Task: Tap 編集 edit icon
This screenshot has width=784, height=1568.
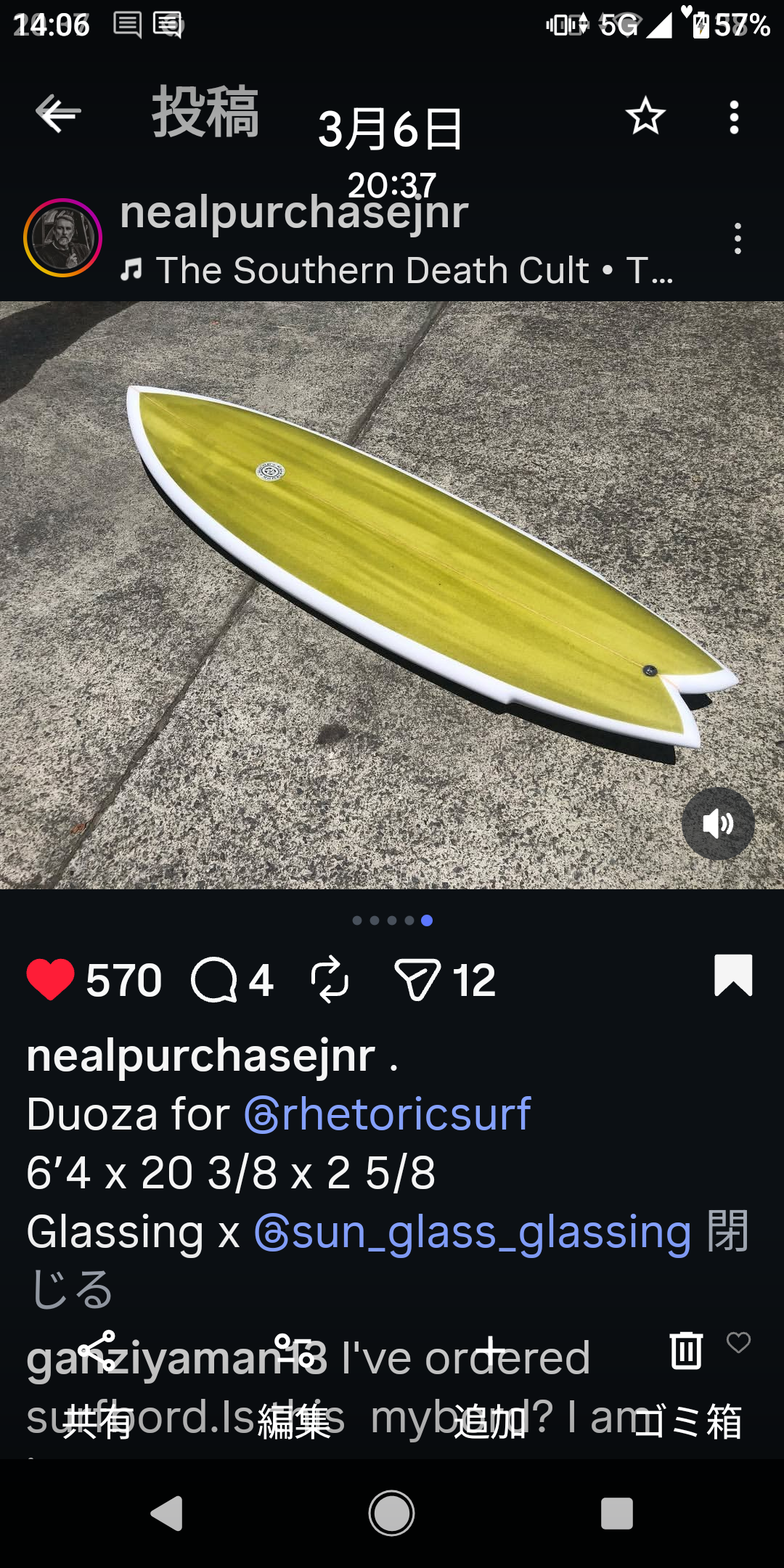Action: [x=294, y=1385]
